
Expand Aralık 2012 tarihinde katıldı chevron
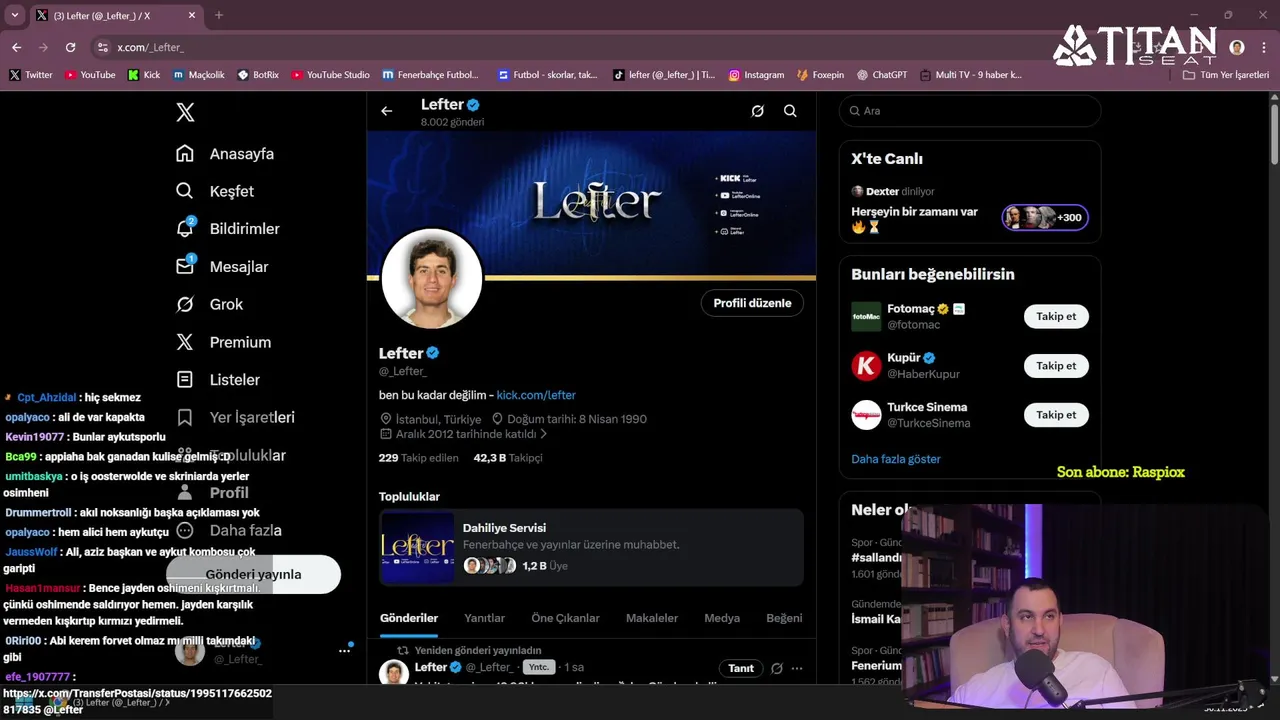tap(544, 434)
